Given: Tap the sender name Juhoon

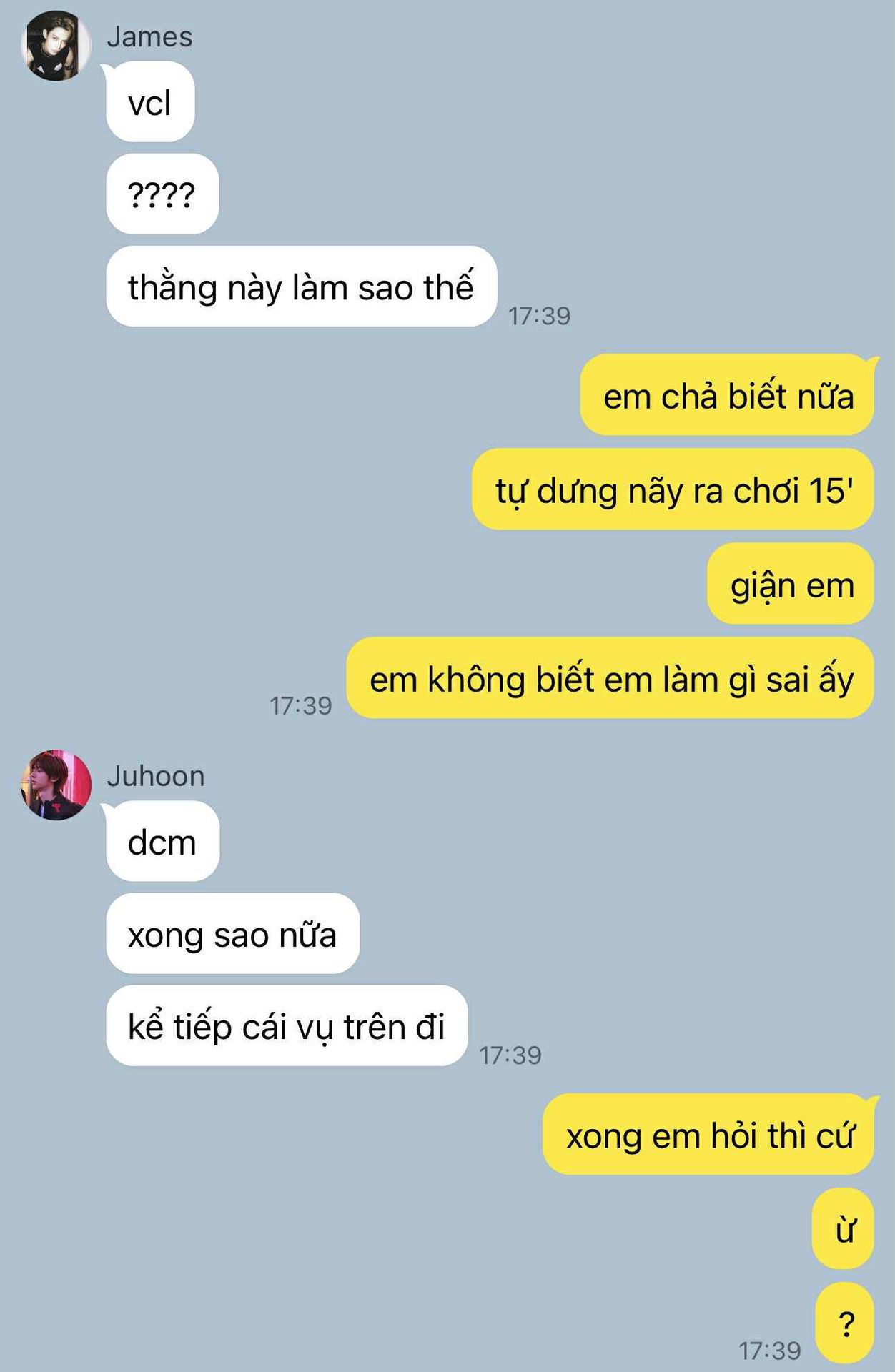Looking at the screenshot, I should 156,776.
